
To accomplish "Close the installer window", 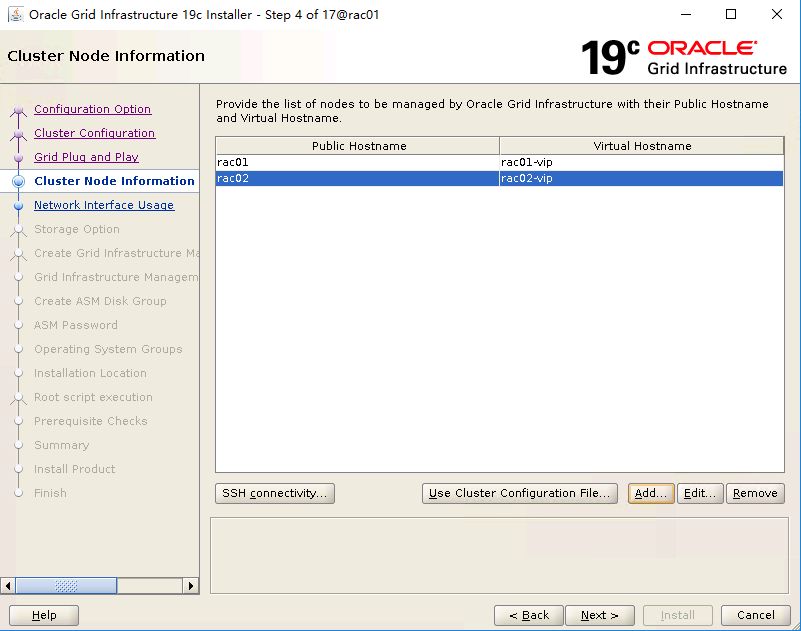I will [x=776, y=14].
